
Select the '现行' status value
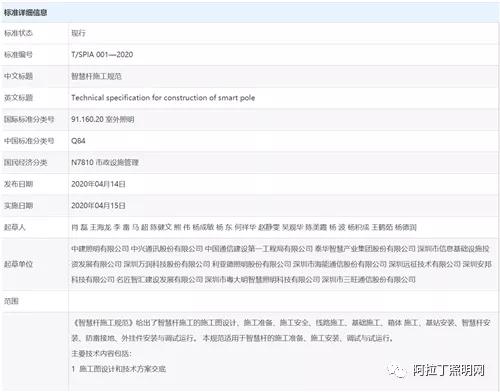click(x=78, y=33)
